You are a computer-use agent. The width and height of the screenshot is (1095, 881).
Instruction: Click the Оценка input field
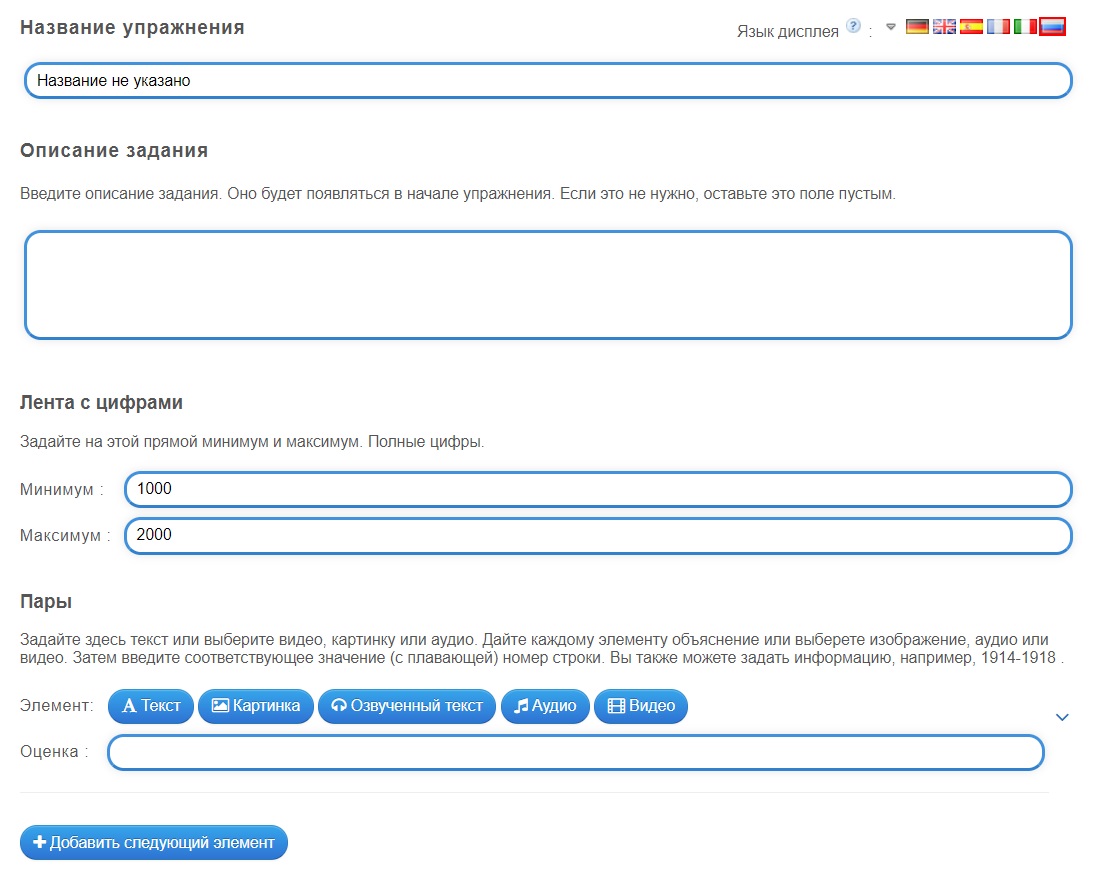click(x=575, y=753)
